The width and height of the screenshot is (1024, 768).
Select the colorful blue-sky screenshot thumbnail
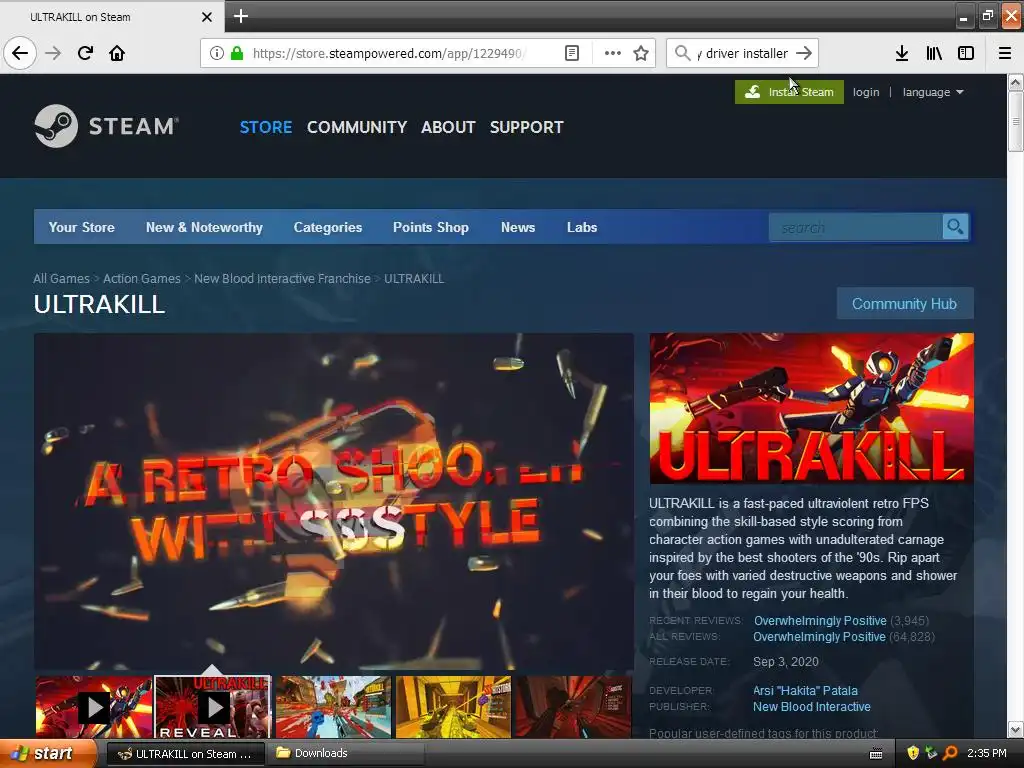(x=333, y=707)
